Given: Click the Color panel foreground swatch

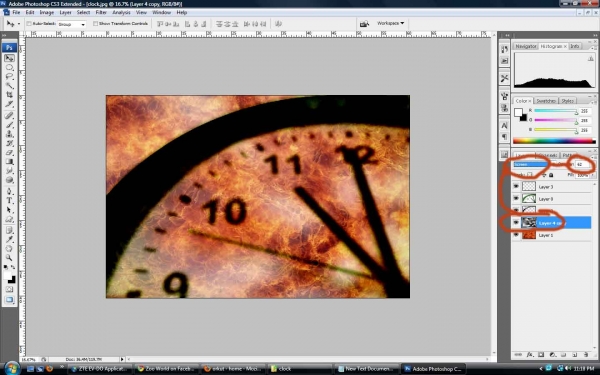Looking at the screenshot, I should click(x=518, y=112).
